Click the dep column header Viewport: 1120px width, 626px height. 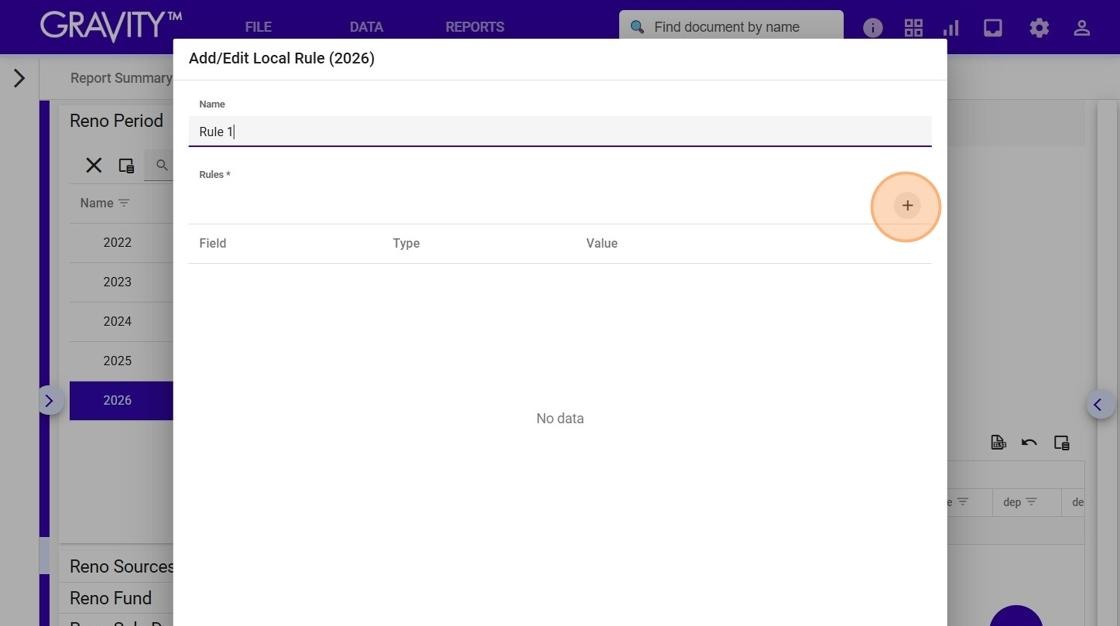[x=1011, y=502]
